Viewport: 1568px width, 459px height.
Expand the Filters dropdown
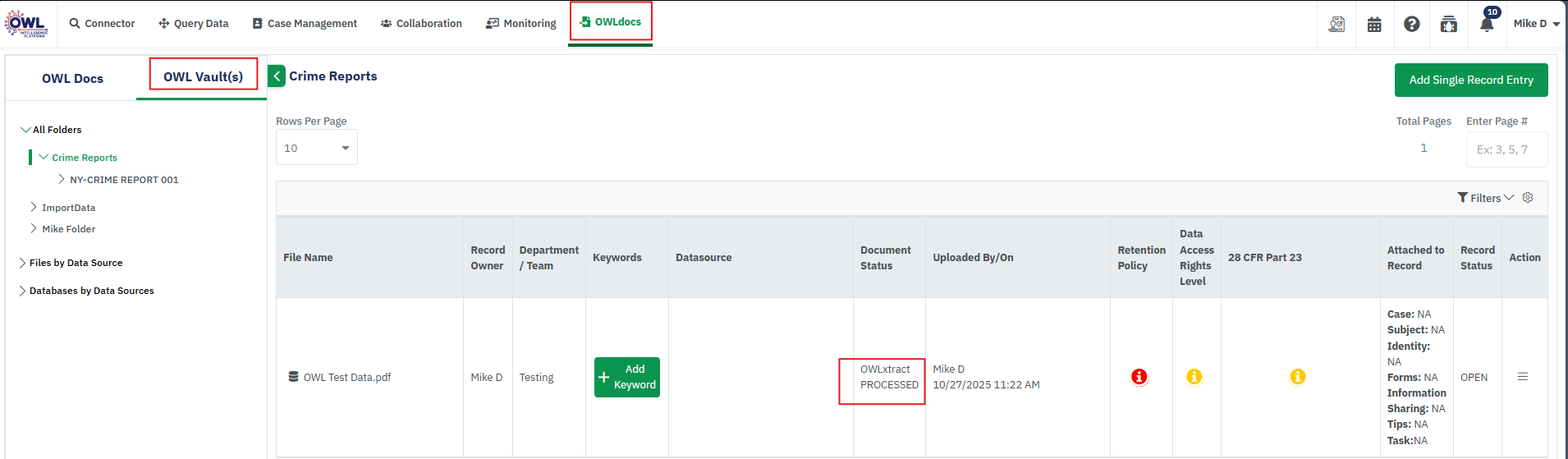pyautogui.click(x=1485, y=198)
